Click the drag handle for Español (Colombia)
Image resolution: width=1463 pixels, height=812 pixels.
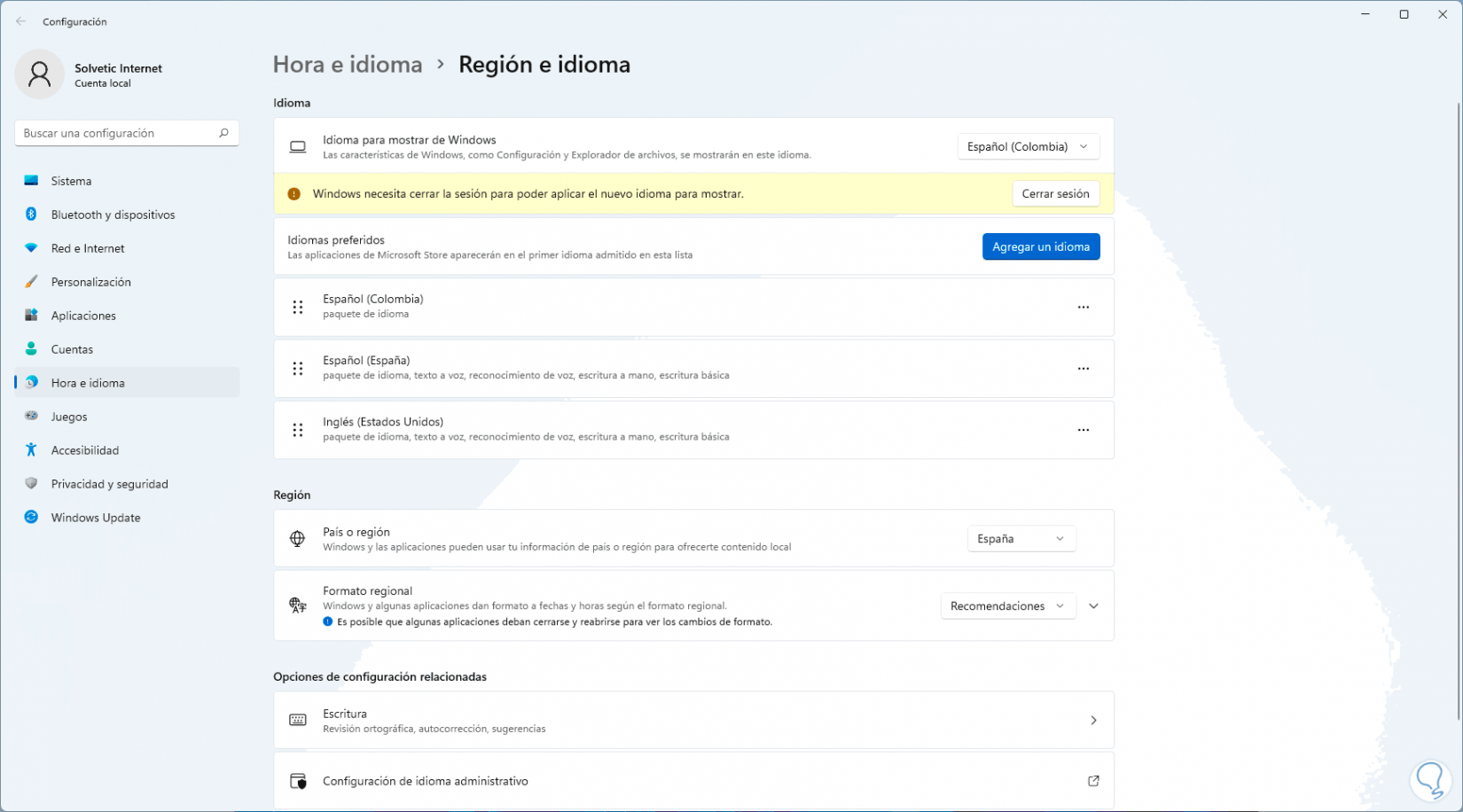298,307
